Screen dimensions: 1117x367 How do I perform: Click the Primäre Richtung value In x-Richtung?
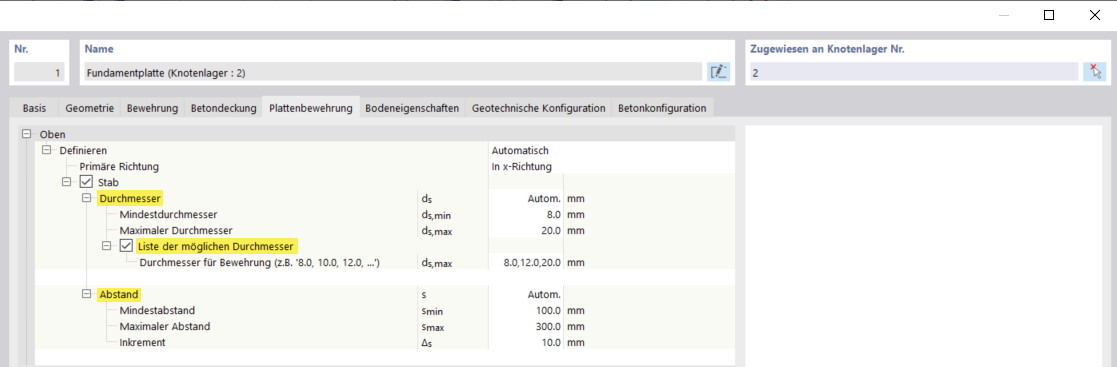[x=521, y=166]
